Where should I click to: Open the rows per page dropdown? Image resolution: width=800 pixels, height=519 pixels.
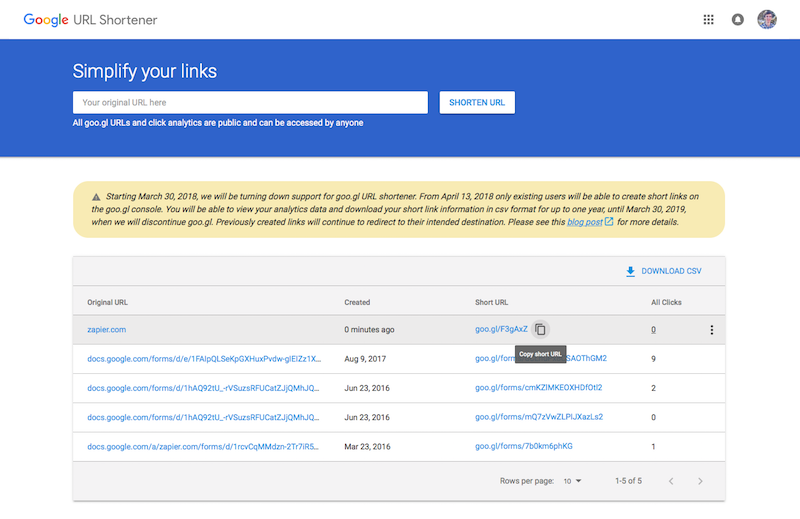tap(572, 481)
